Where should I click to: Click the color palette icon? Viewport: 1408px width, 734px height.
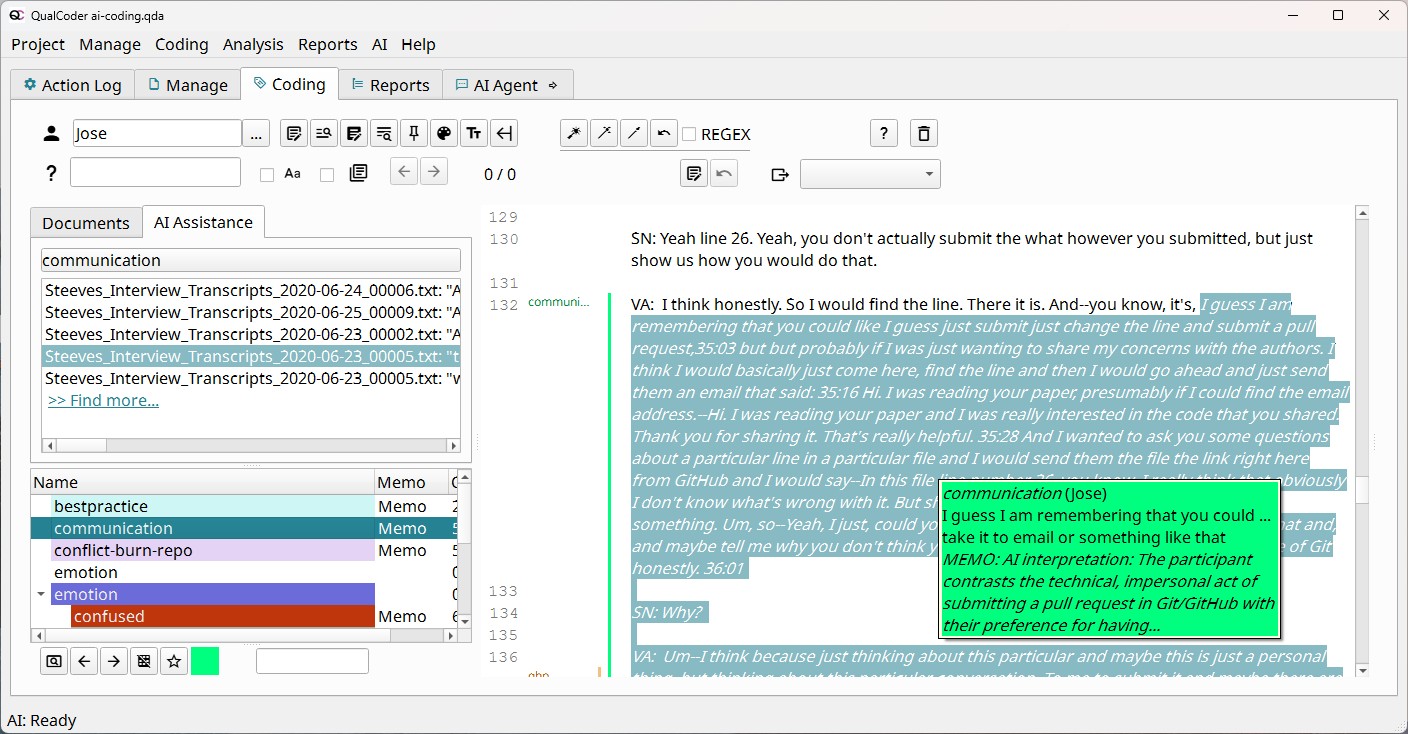(444, 134)
